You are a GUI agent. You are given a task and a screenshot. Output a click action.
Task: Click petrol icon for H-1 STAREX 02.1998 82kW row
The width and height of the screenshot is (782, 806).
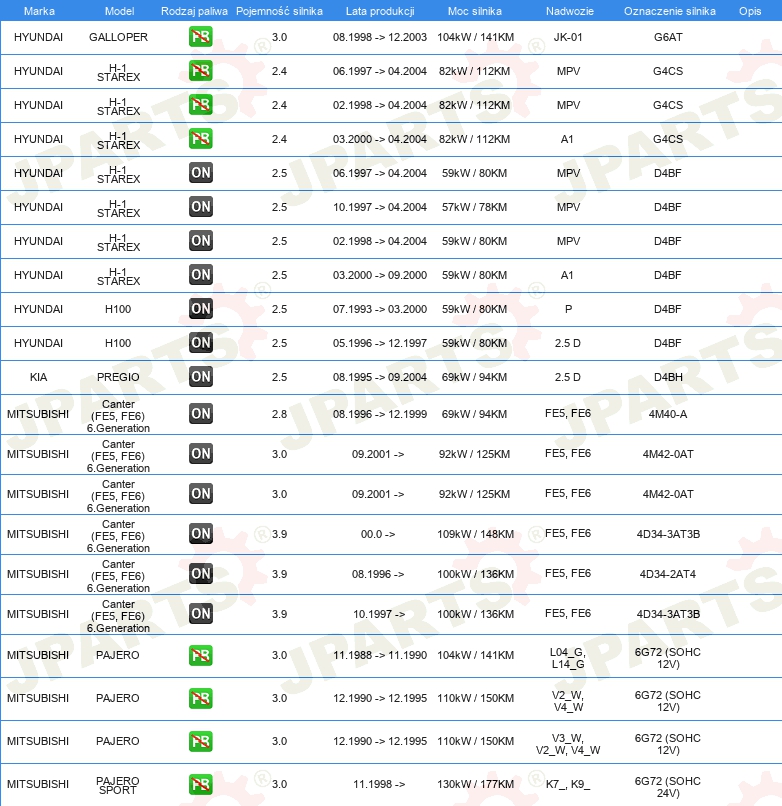(201, 104)
